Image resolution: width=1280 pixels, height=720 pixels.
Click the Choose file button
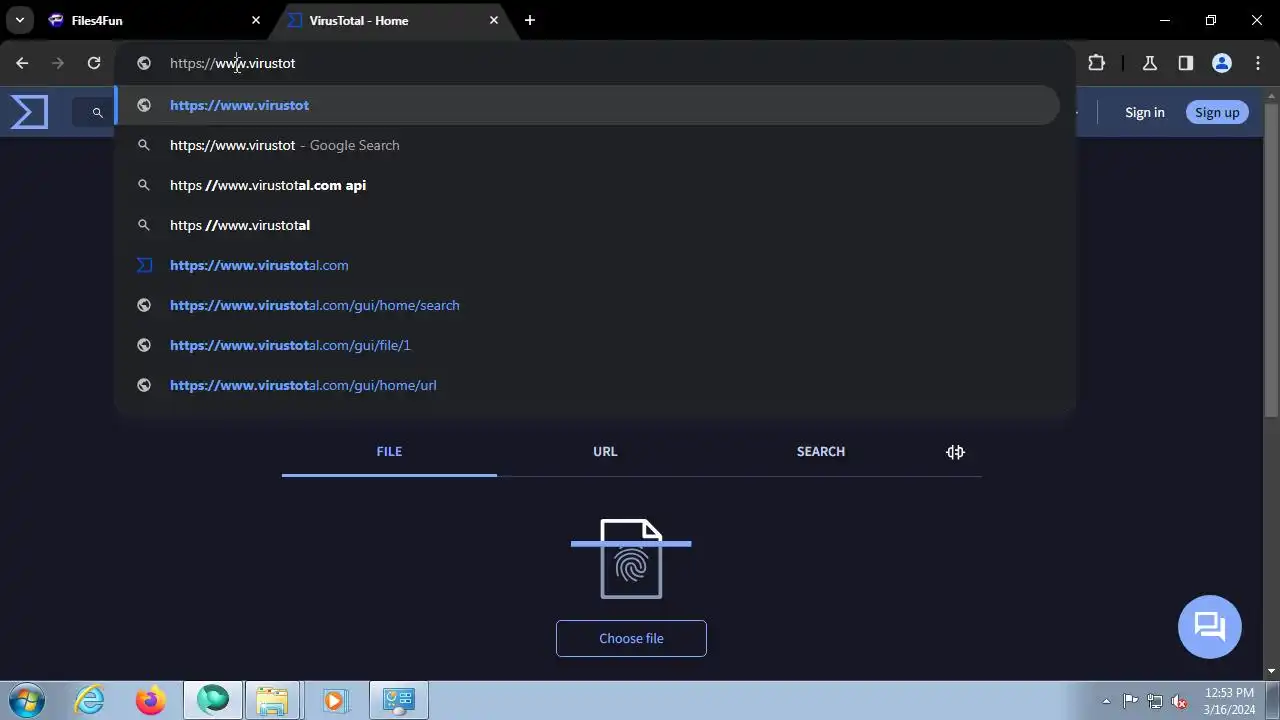[631, 638]
